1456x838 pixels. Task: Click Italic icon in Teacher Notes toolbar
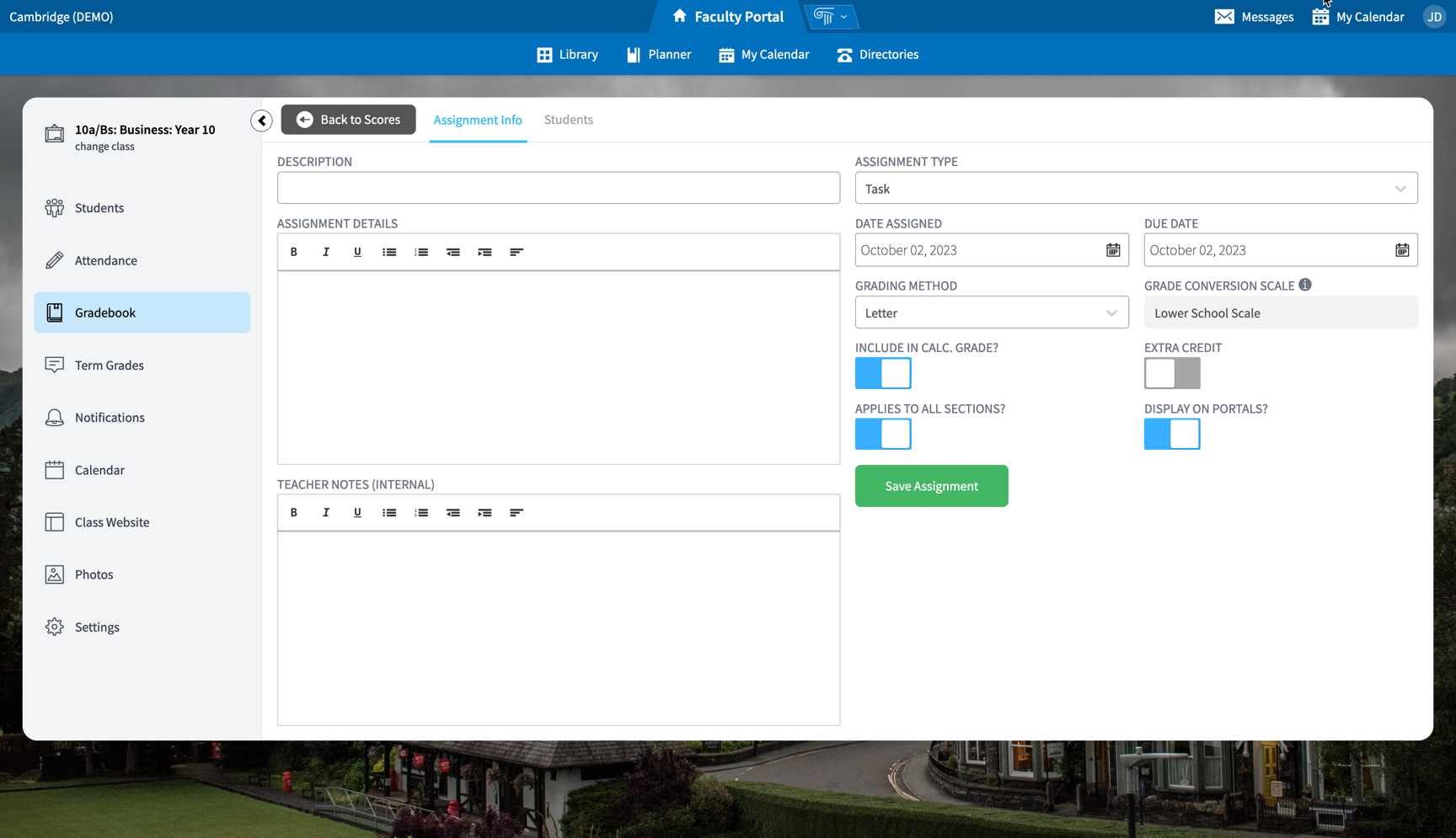326,512
